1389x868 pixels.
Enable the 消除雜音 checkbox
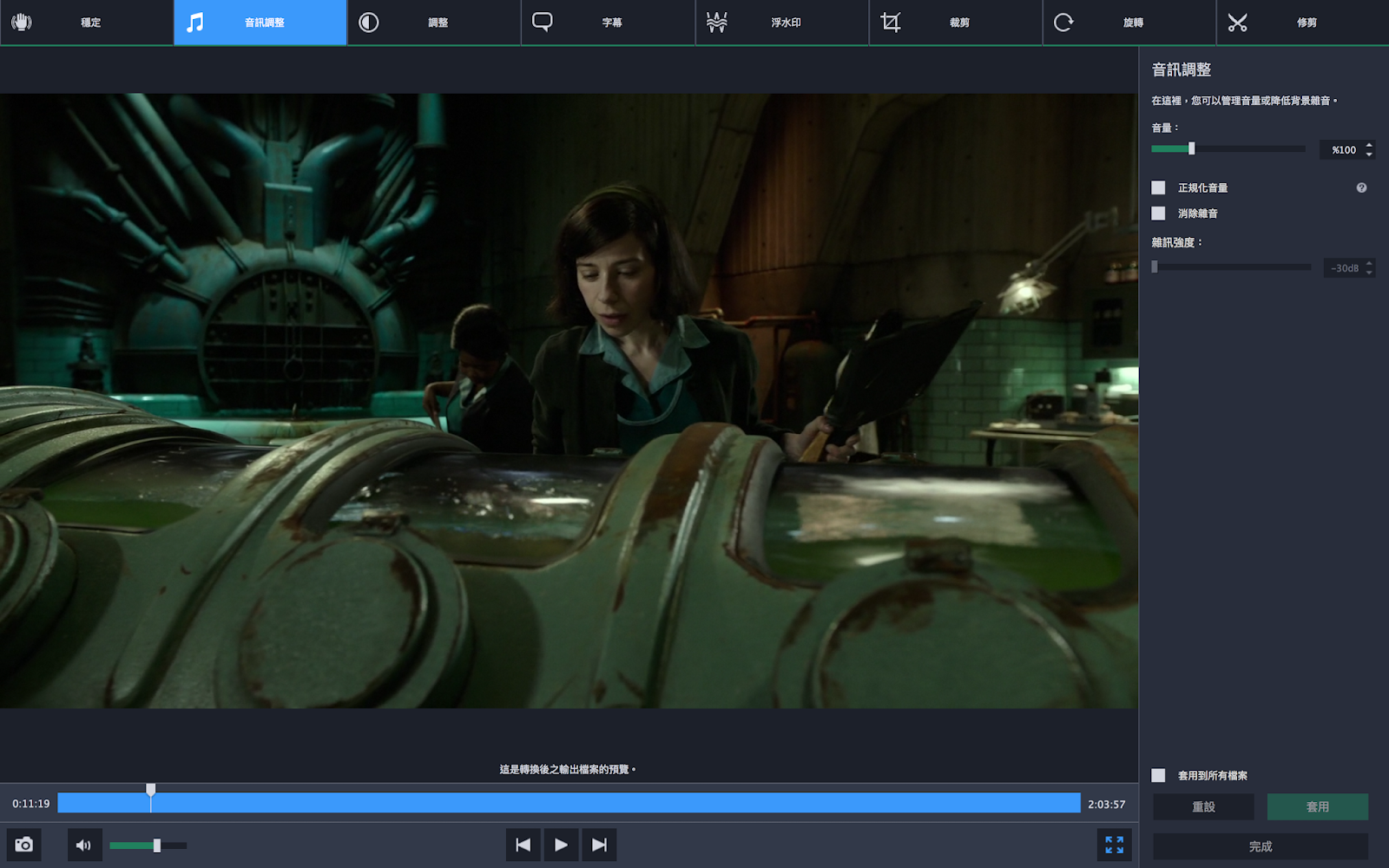pos(1158,214)
